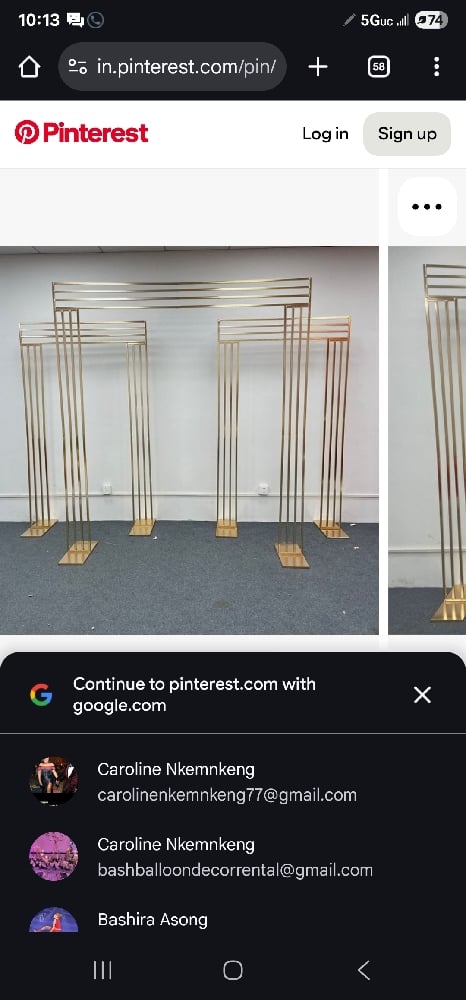Open Chrome three-dot overflow menu

click(436, 67)
